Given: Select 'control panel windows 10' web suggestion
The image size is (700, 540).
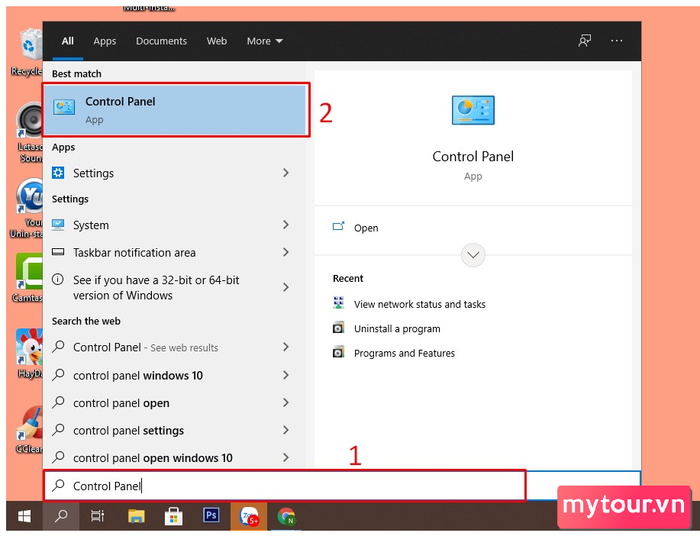Looking at the screenshot, I should (138, 375).
